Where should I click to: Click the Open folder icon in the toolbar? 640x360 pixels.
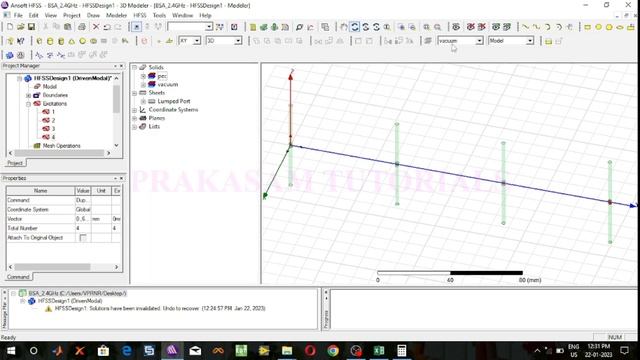click(x=20, y=27)
